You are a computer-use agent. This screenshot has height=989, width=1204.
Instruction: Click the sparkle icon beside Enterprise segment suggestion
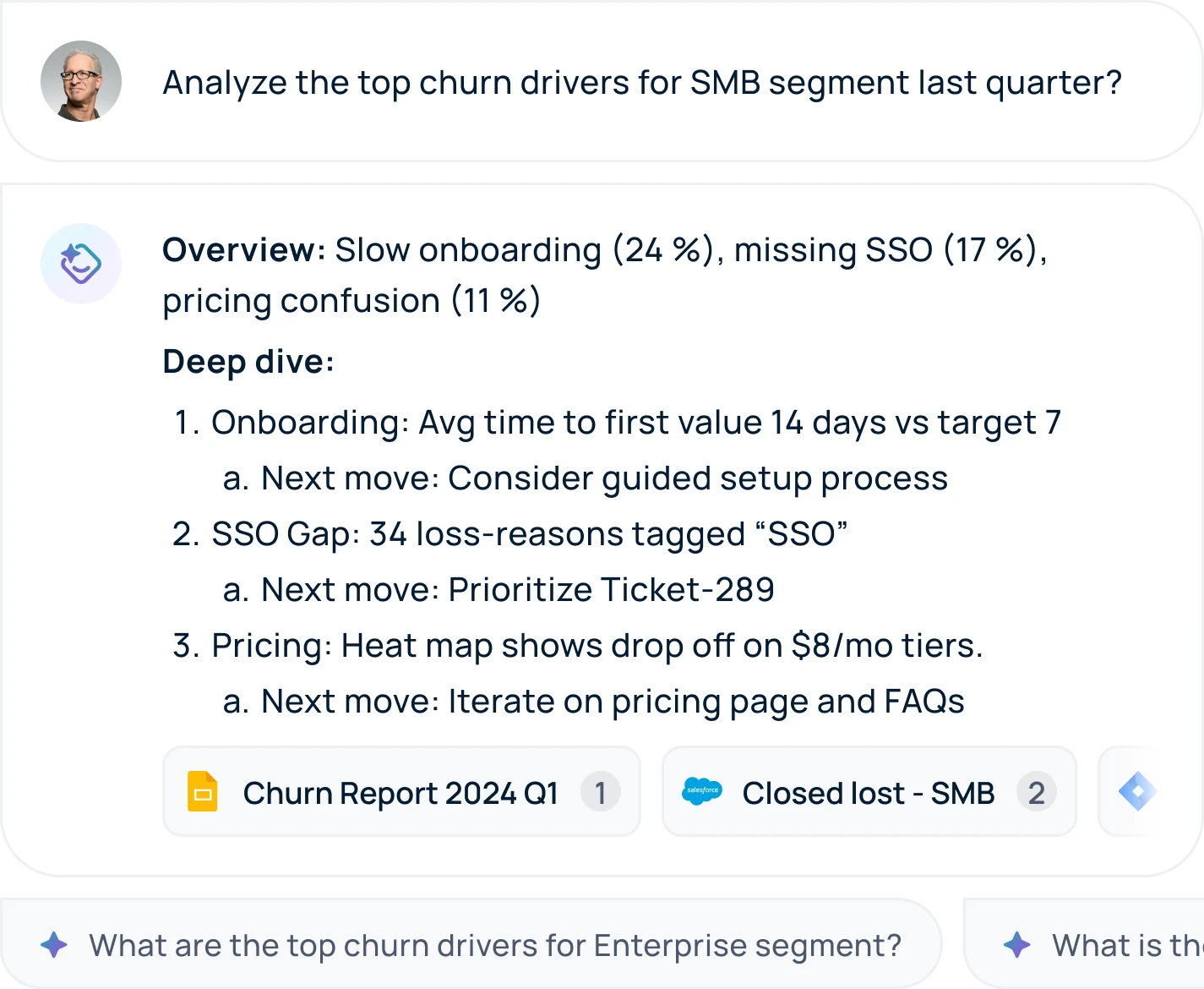tap(54, 944)
